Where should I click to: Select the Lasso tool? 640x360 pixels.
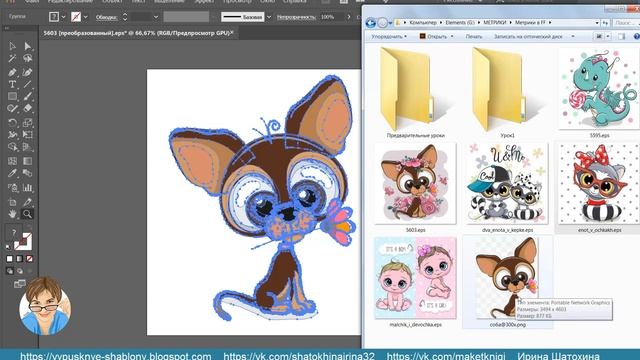pyautogui.click(x=27, y=58)
